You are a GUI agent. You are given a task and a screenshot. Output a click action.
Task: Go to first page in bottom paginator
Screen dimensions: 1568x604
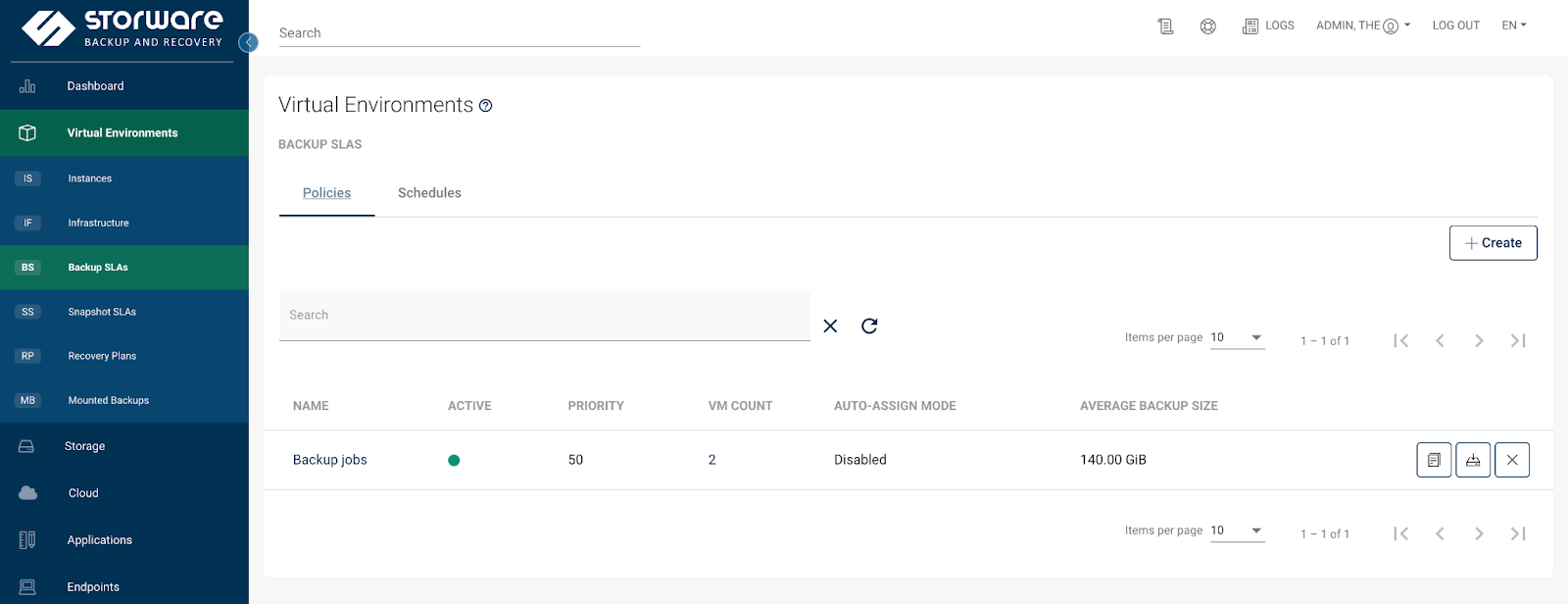pyautogui.click(x=1401, y=533)
